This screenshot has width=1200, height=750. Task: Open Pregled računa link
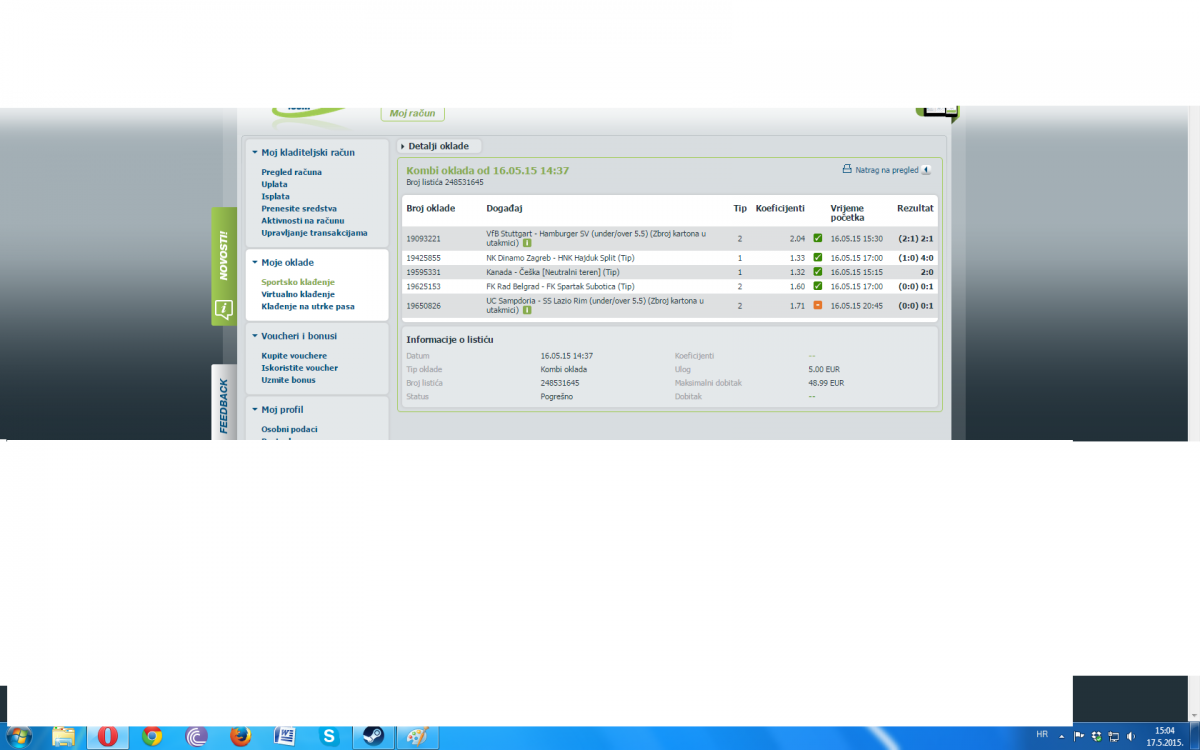(291, 172)
